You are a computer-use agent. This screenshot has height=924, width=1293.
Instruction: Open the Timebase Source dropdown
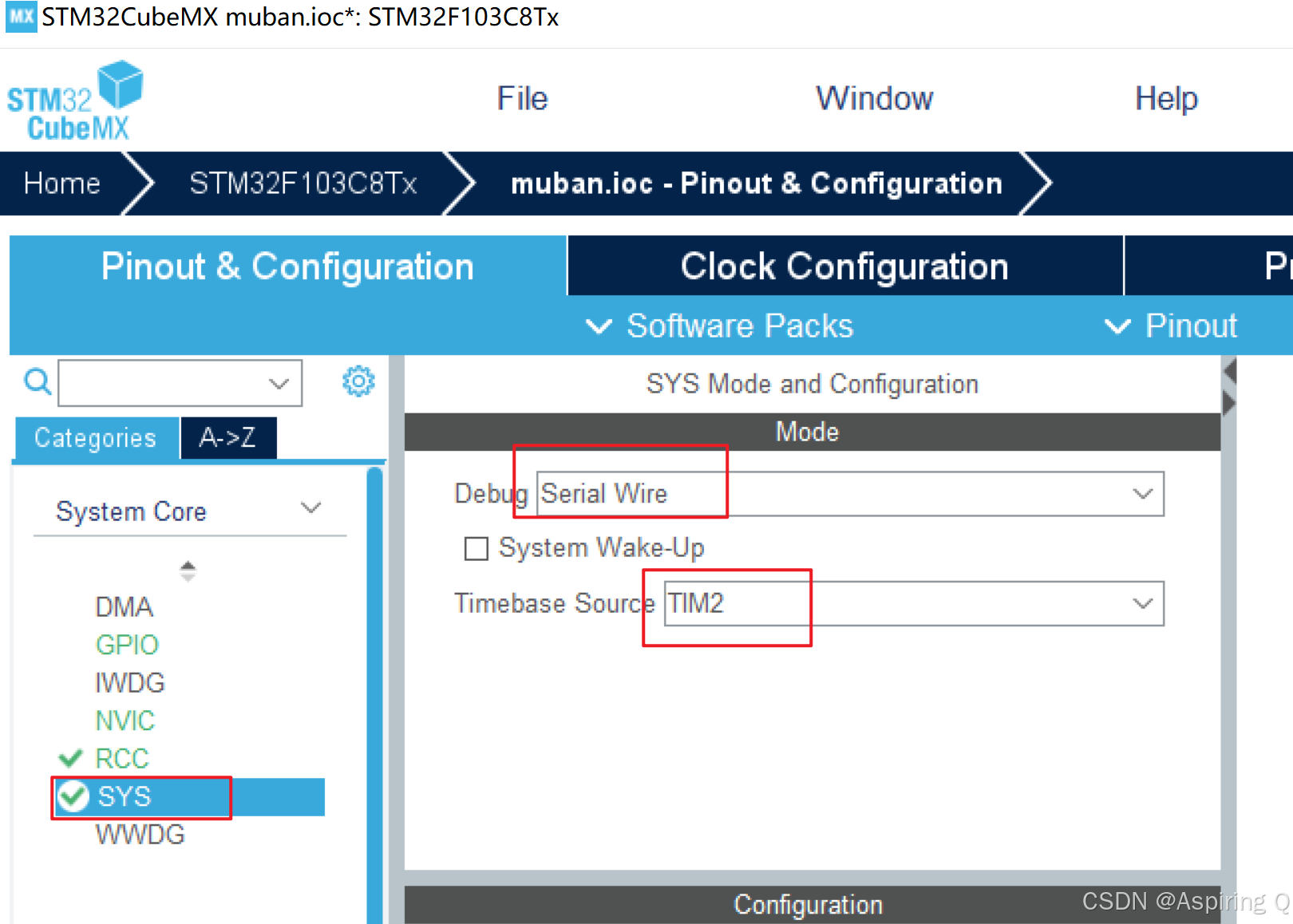point(914,603)
